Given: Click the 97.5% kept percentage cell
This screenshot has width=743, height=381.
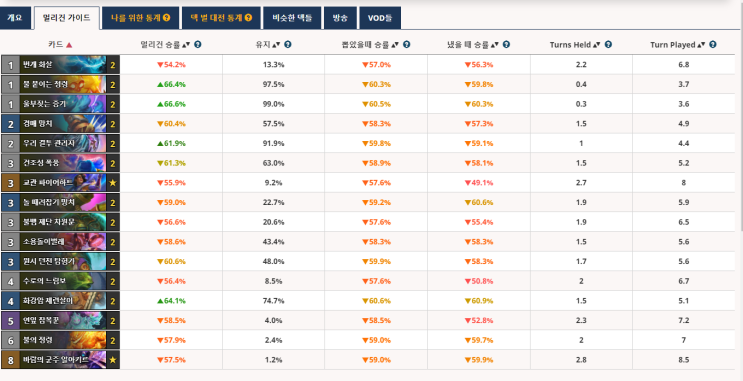Looking at the screenshot, I should (x=273, y=84).
